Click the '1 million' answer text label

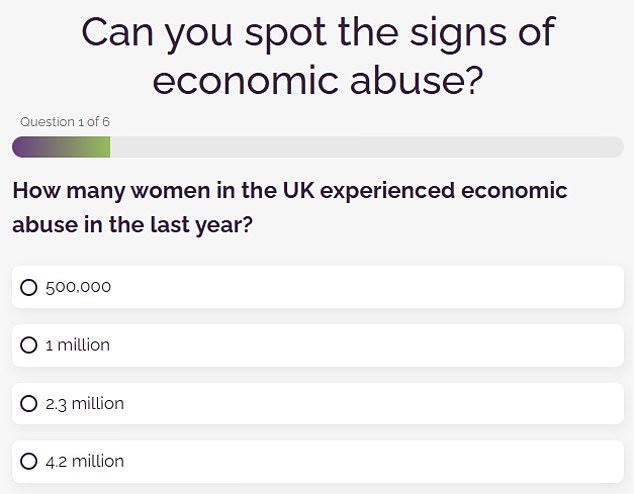pos(78,345)
